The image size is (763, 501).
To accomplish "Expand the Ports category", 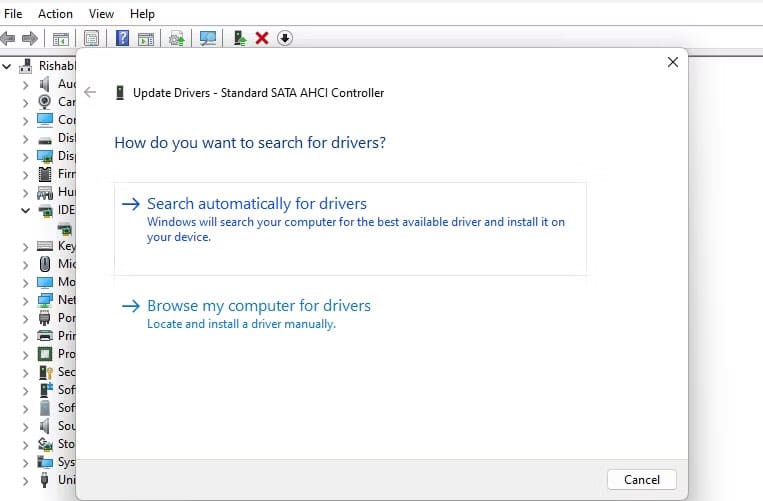I will point(25,319).
